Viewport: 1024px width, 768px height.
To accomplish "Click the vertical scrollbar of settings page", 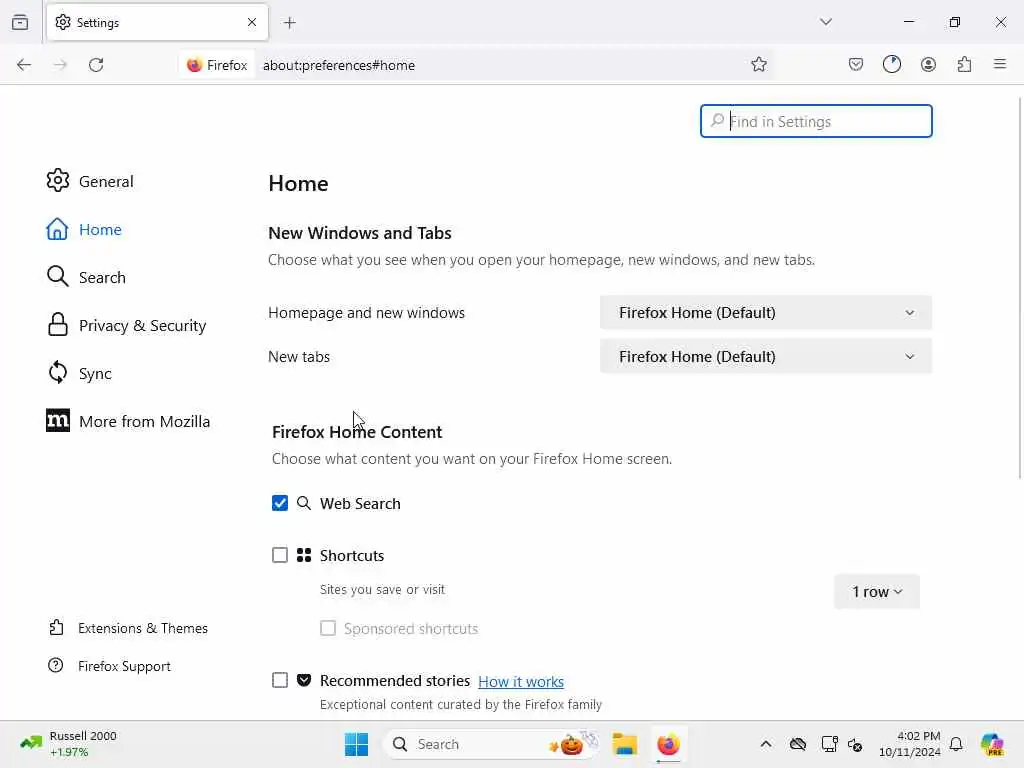I will coord(1020,287).
